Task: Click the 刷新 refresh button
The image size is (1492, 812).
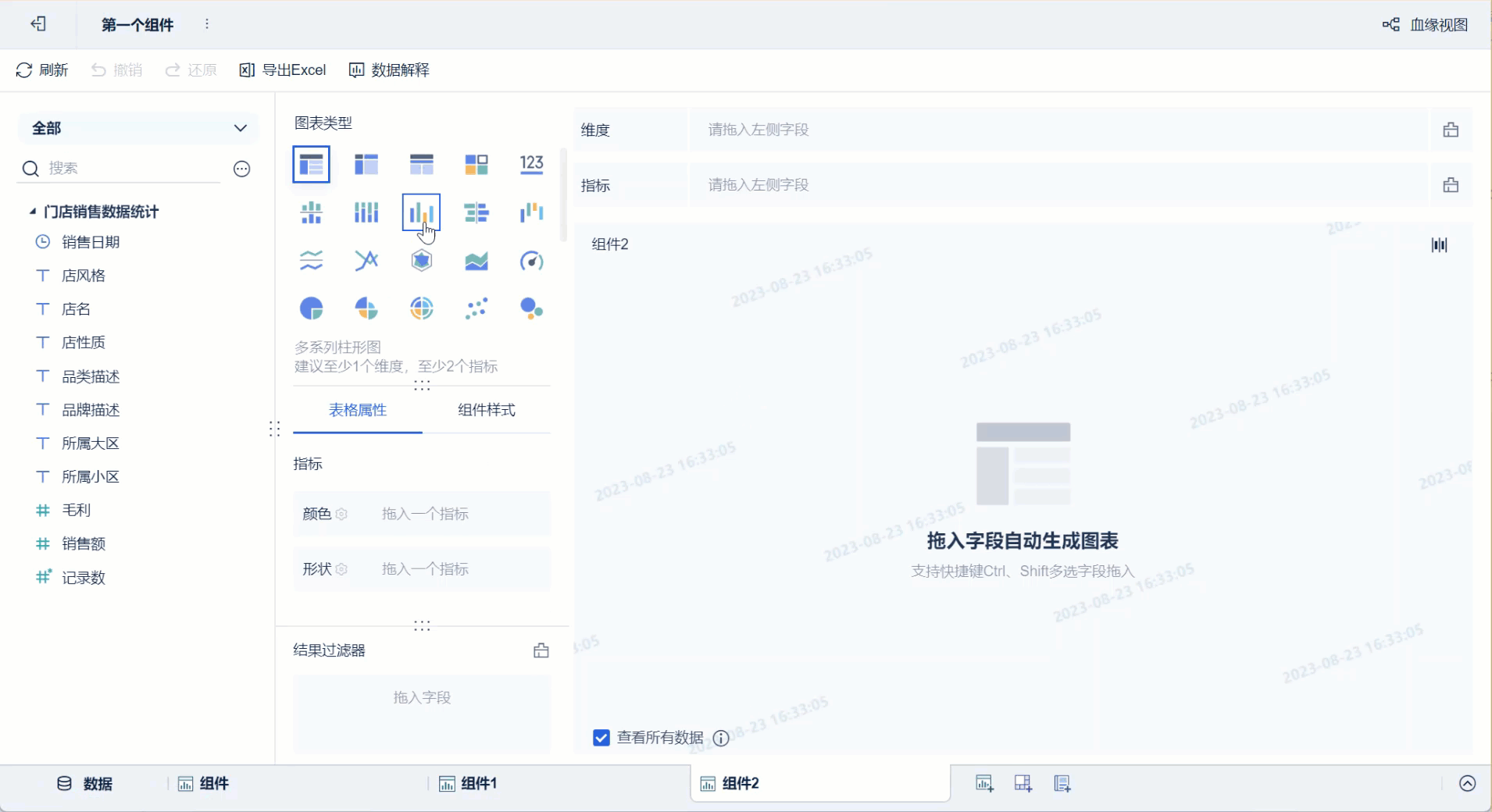Action: (x=42, y=70)
